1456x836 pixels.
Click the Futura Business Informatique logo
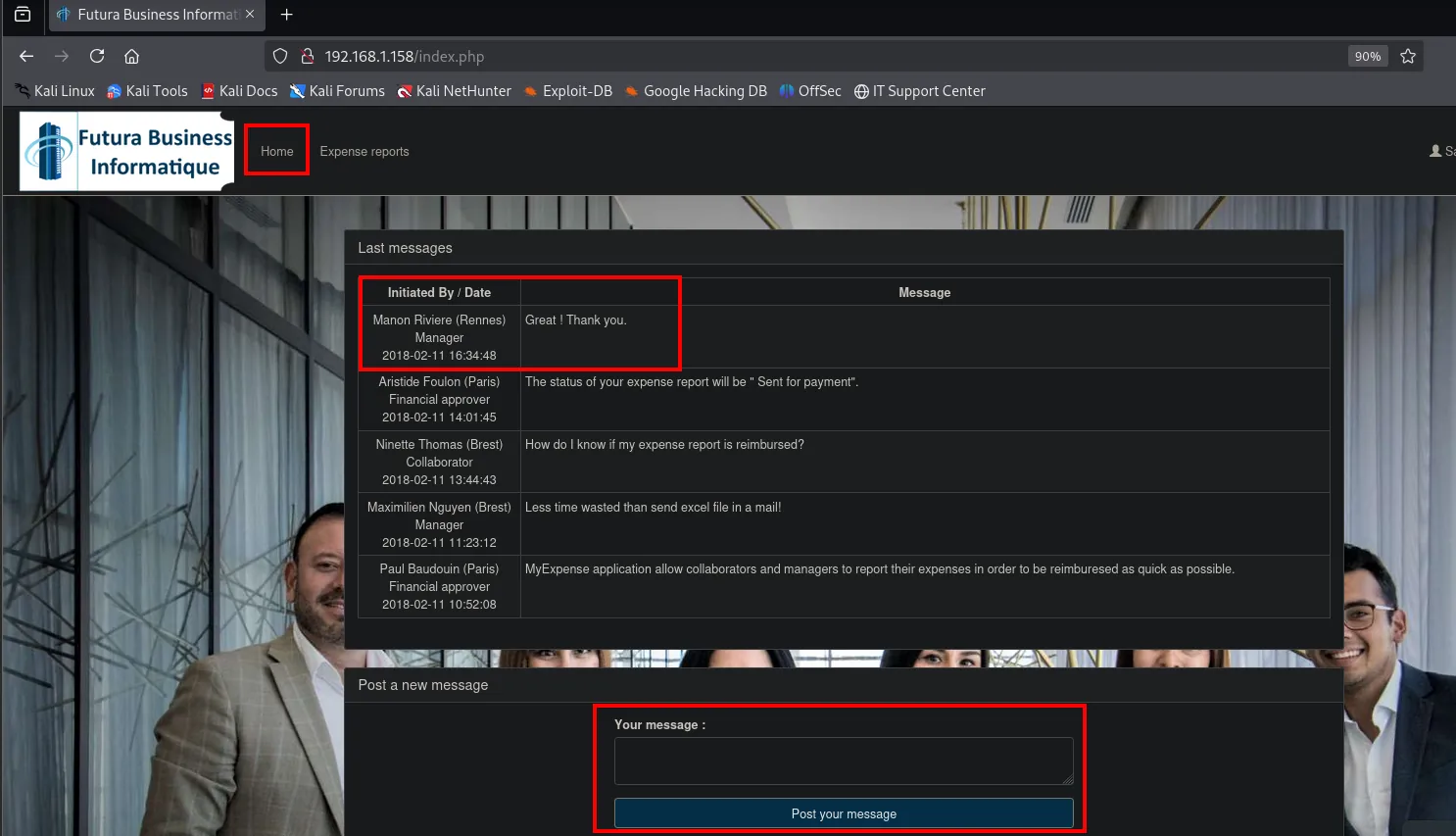coord(127,151)
